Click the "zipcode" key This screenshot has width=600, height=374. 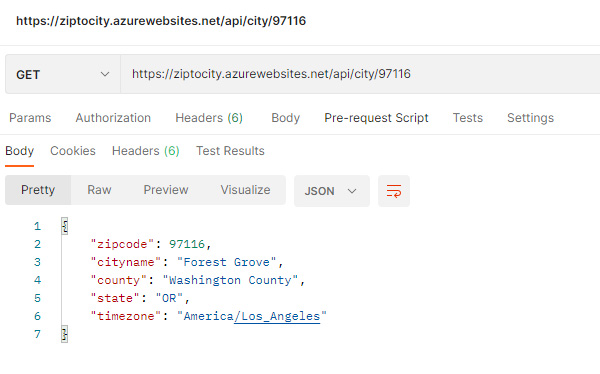(x=122, y=244)
